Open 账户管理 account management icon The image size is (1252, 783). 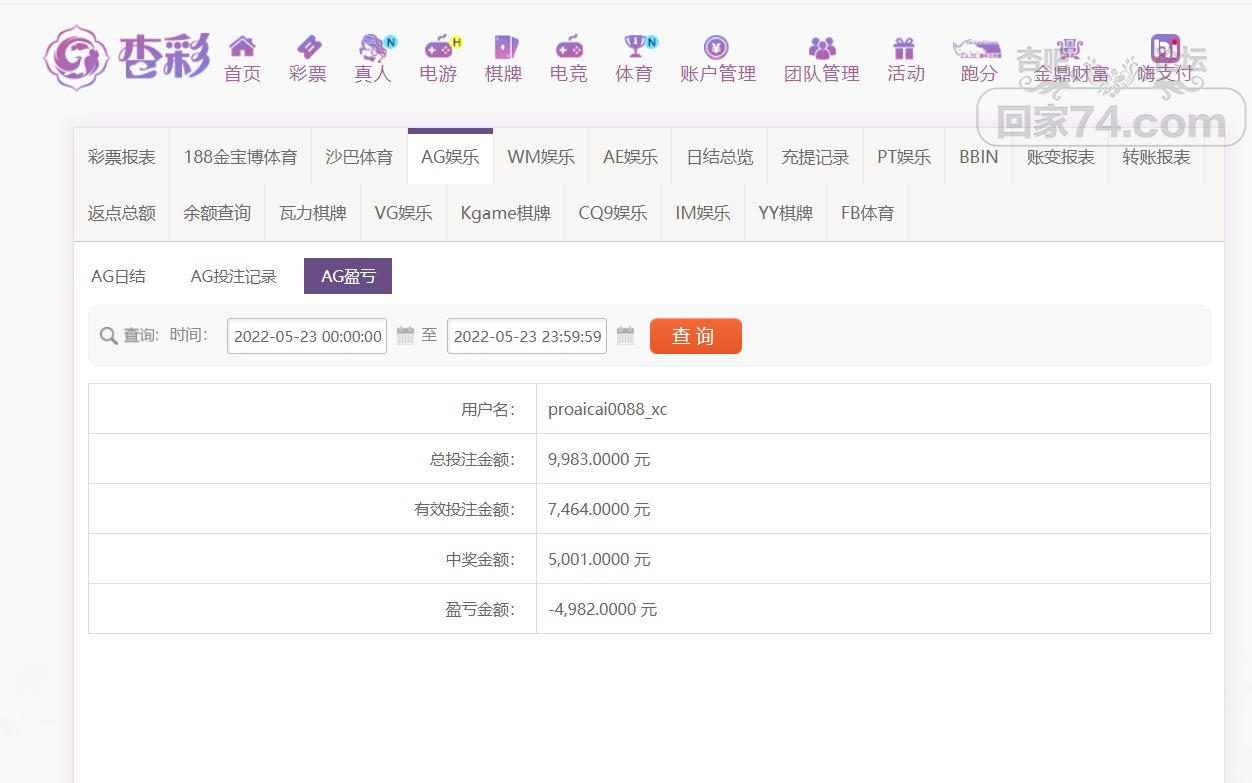pyautogui.click(x=716, y=47)
